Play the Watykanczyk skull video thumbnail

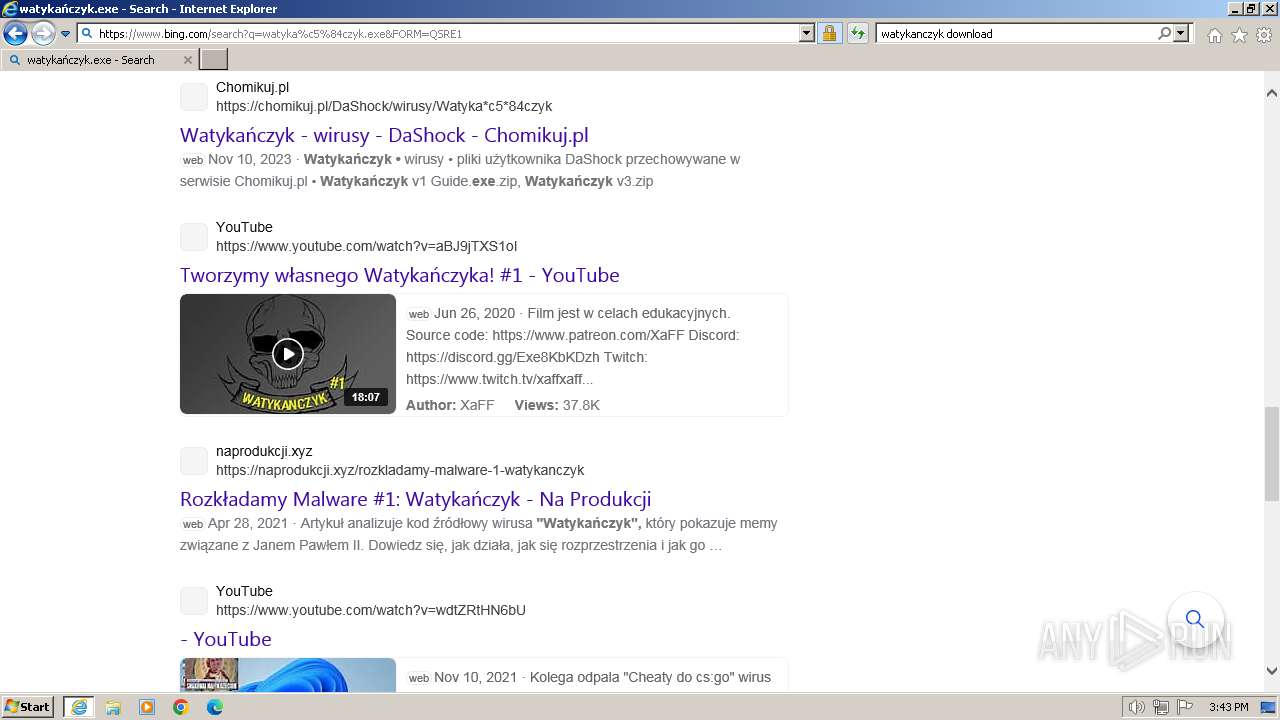tap(288, 354)
